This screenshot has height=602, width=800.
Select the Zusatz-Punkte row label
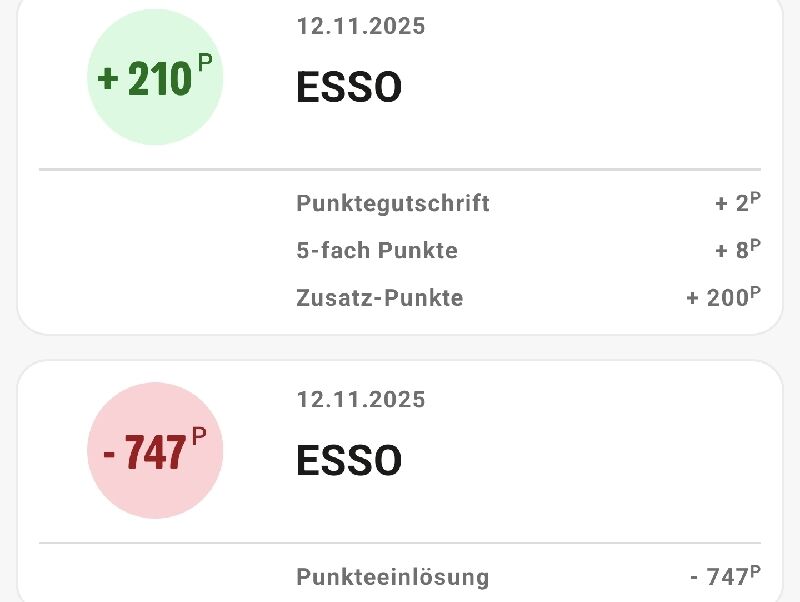coord(380,298)
